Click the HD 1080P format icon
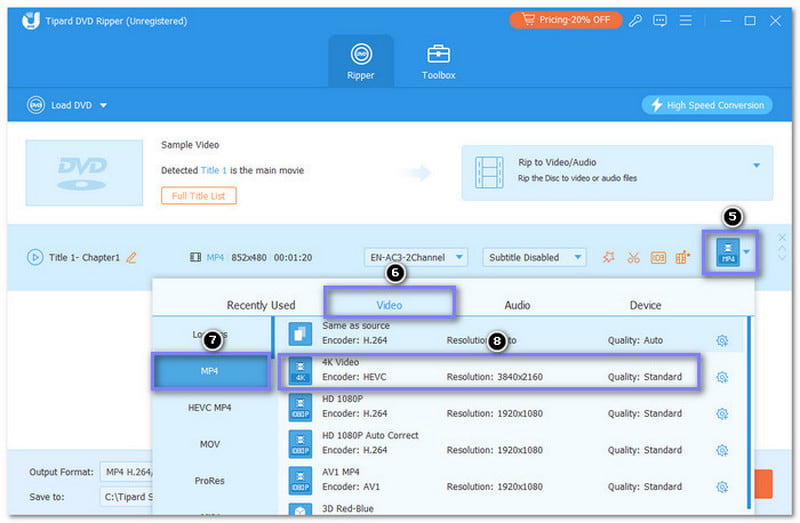This screenshot has width=800, height=523. click(301, 407)
